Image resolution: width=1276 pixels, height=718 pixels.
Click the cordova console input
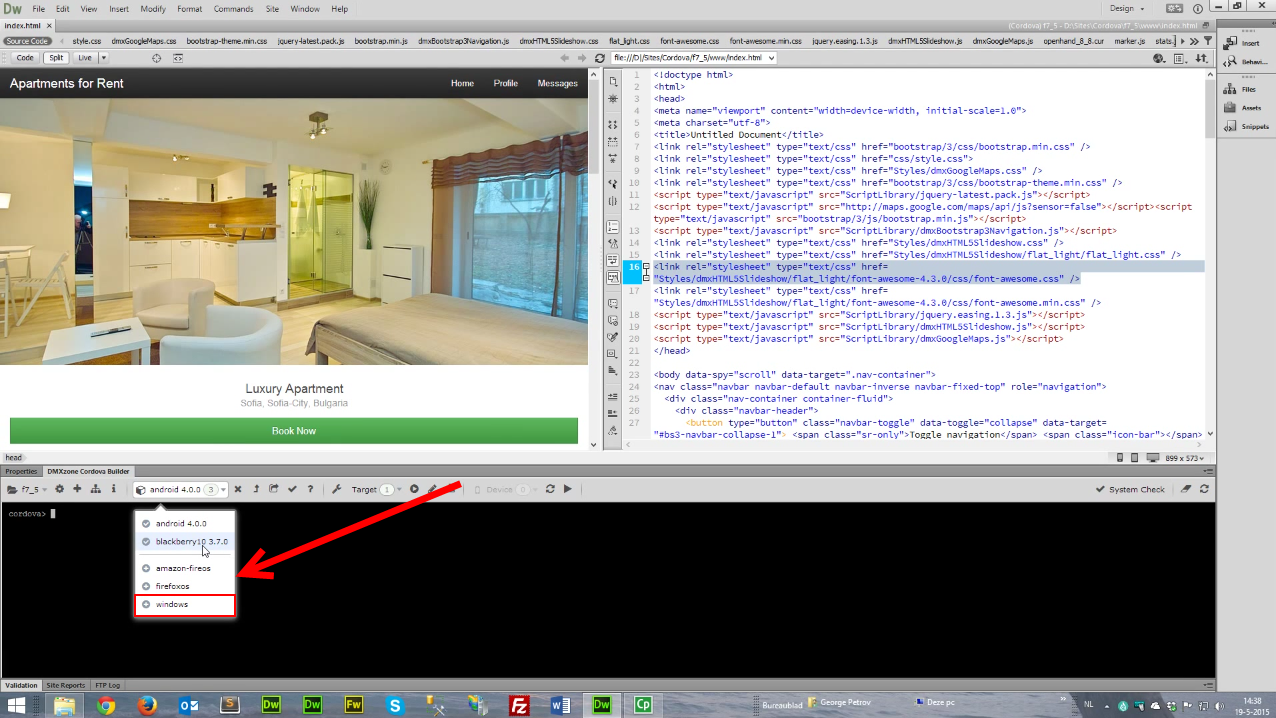[x=54, y=514]
